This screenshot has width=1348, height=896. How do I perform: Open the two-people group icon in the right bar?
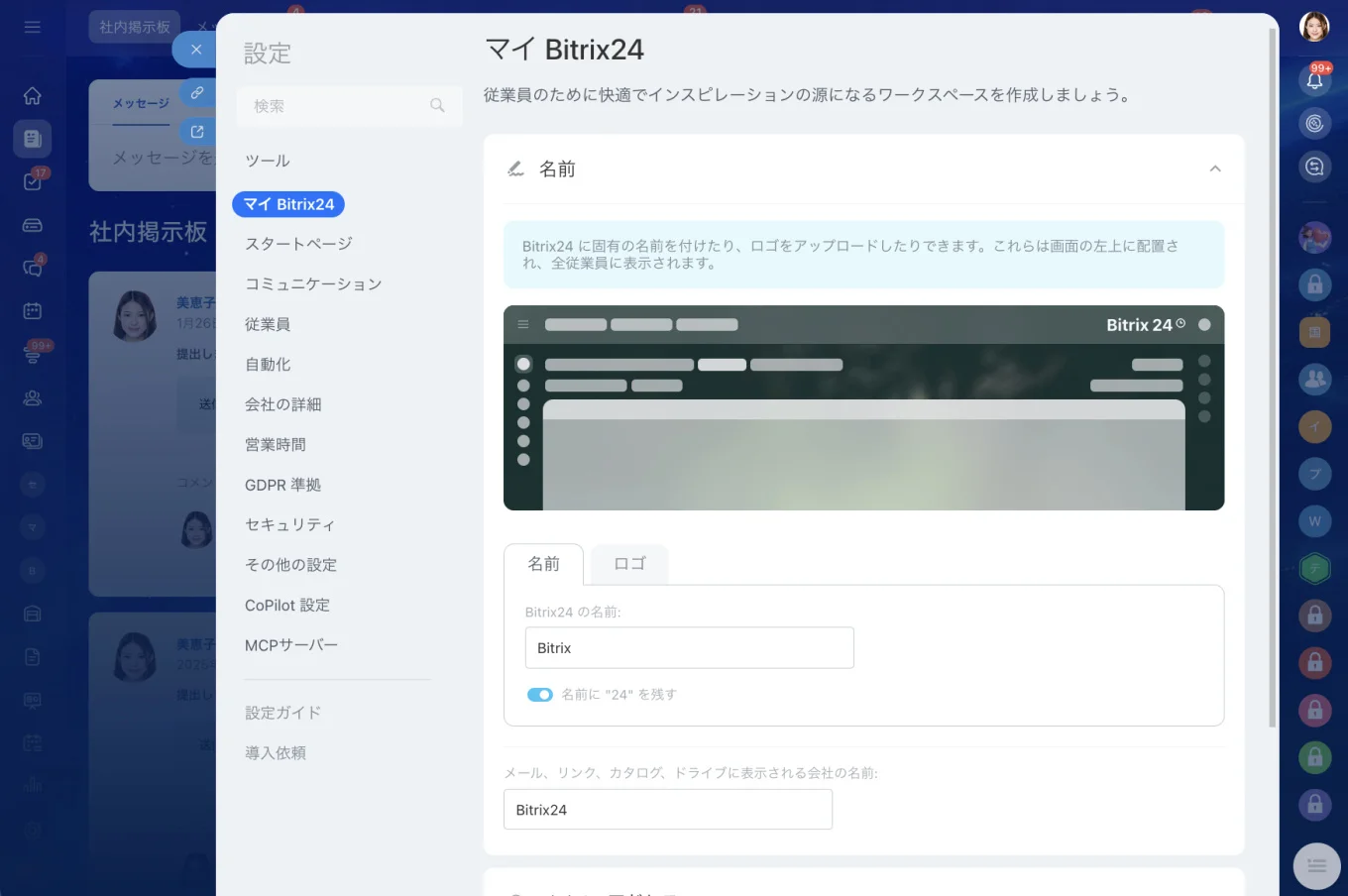(1315, 379)
